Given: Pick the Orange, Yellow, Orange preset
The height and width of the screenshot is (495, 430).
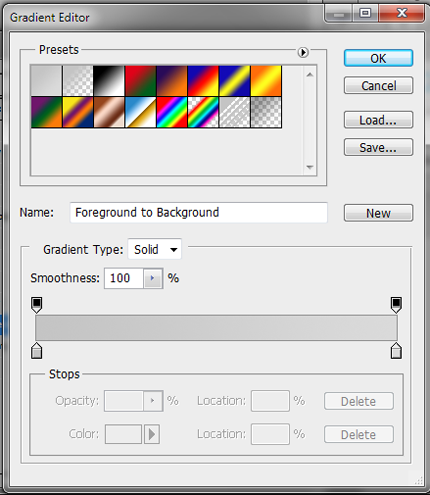Looking at the screenshot, I should (x=266, y=81).
